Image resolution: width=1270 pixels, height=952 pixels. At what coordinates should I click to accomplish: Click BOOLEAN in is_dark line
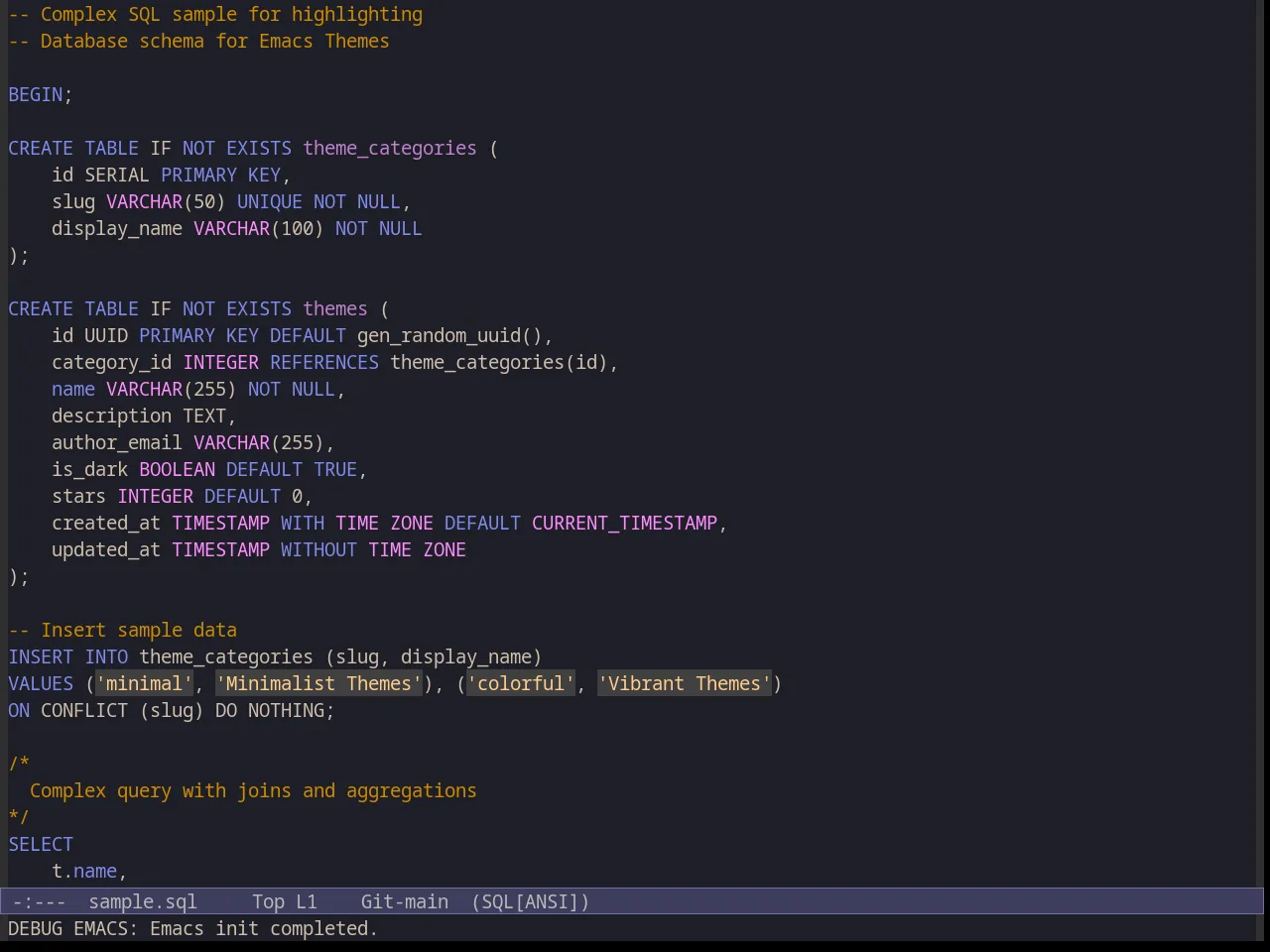coord(177,469)
